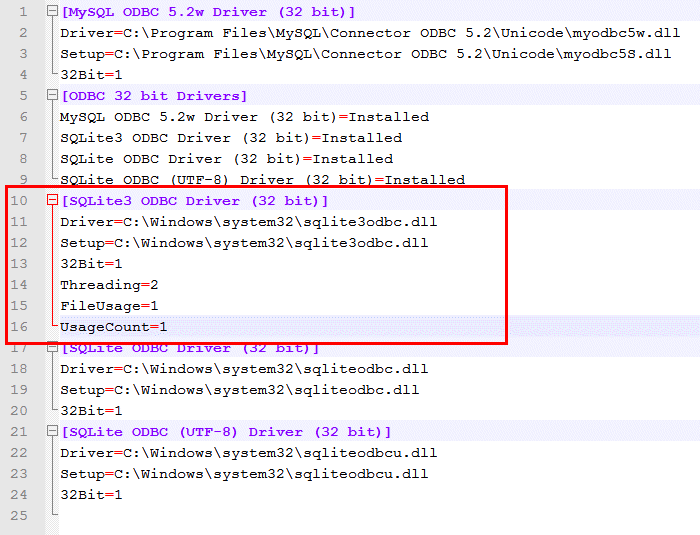Screen dimensions: 700x535
Task: Click 32Bit=1 on line 24
Action: 91,495
